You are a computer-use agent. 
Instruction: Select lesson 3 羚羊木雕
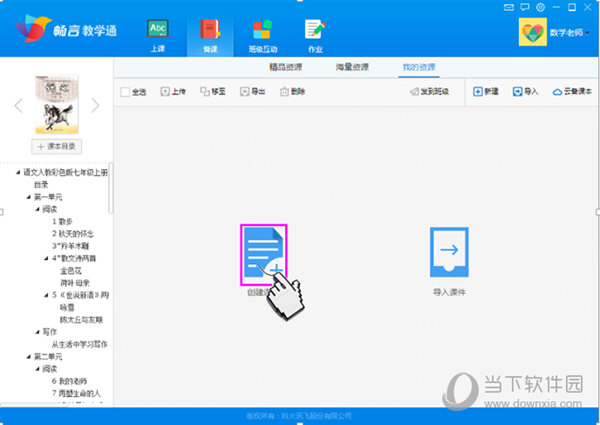[70, 246]
